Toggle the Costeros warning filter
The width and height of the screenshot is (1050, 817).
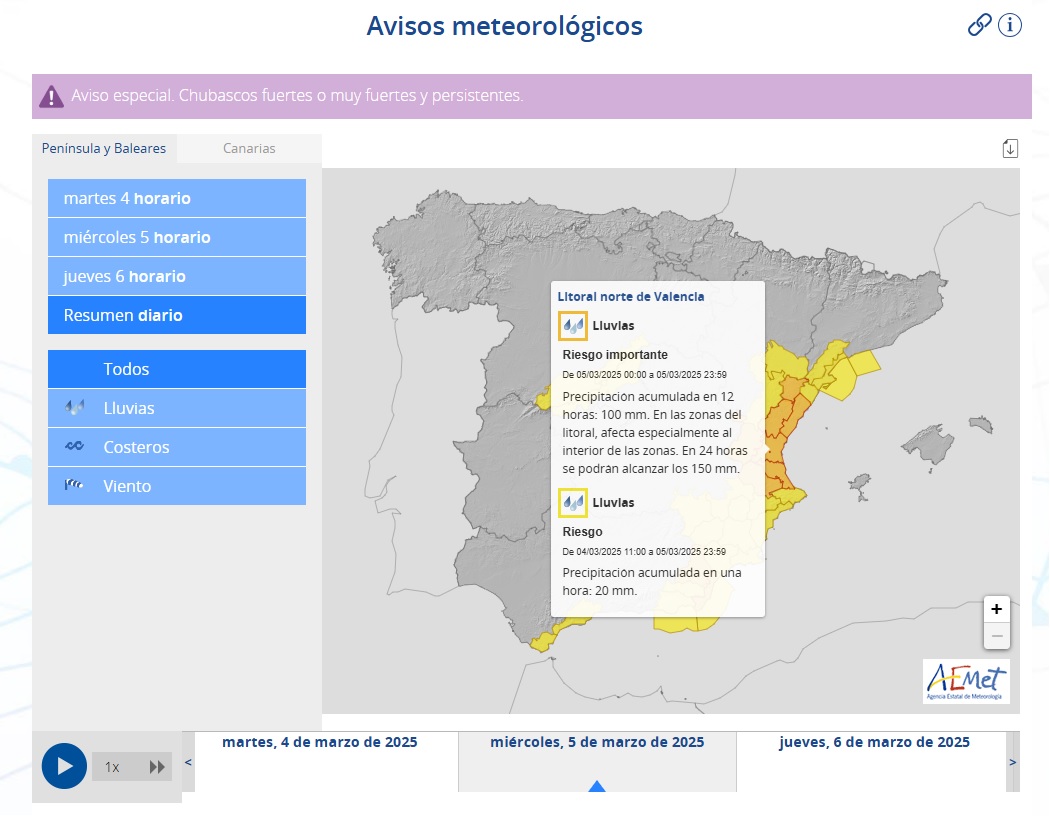point(176,446)
